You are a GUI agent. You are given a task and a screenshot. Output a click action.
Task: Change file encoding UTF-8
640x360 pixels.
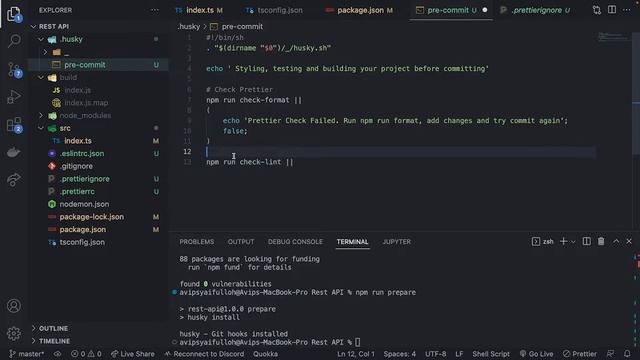click(x=436, y=354)
